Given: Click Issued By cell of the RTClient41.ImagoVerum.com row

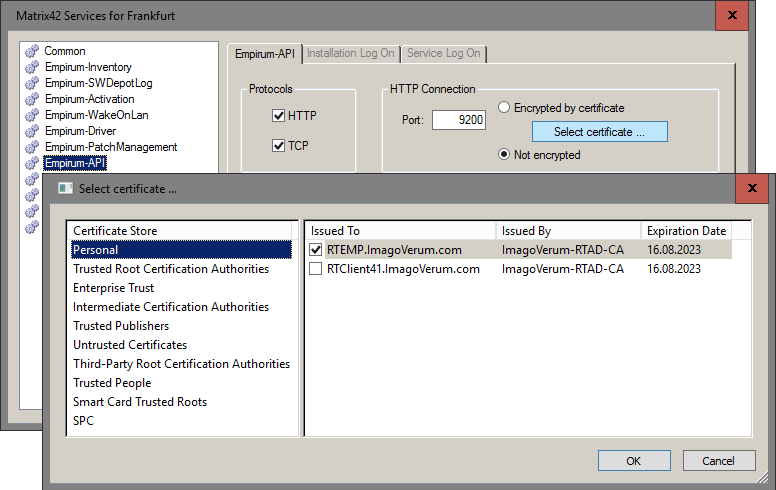Looking at the screenshot, I should click(x=563, y=269).
